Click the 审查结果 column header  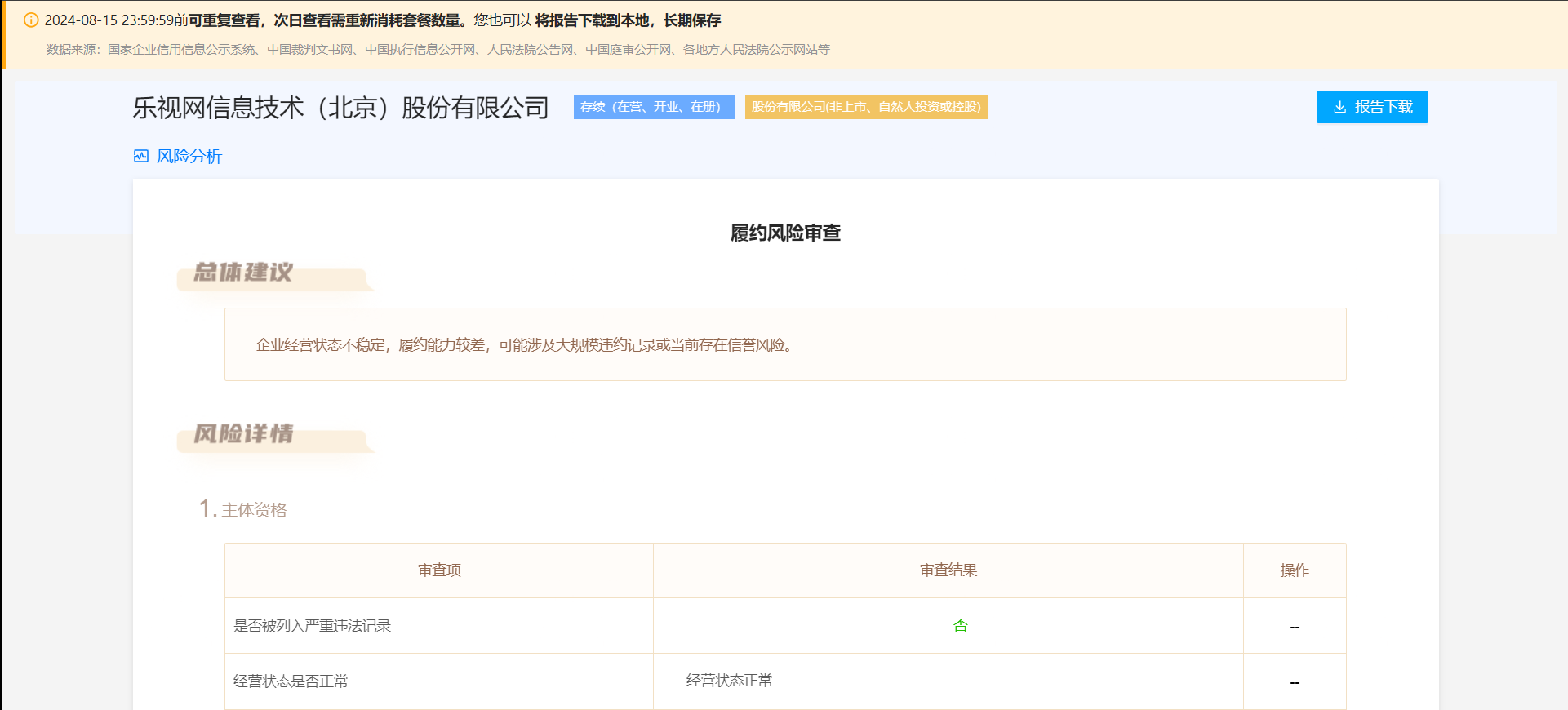click(x=948, y=570)
